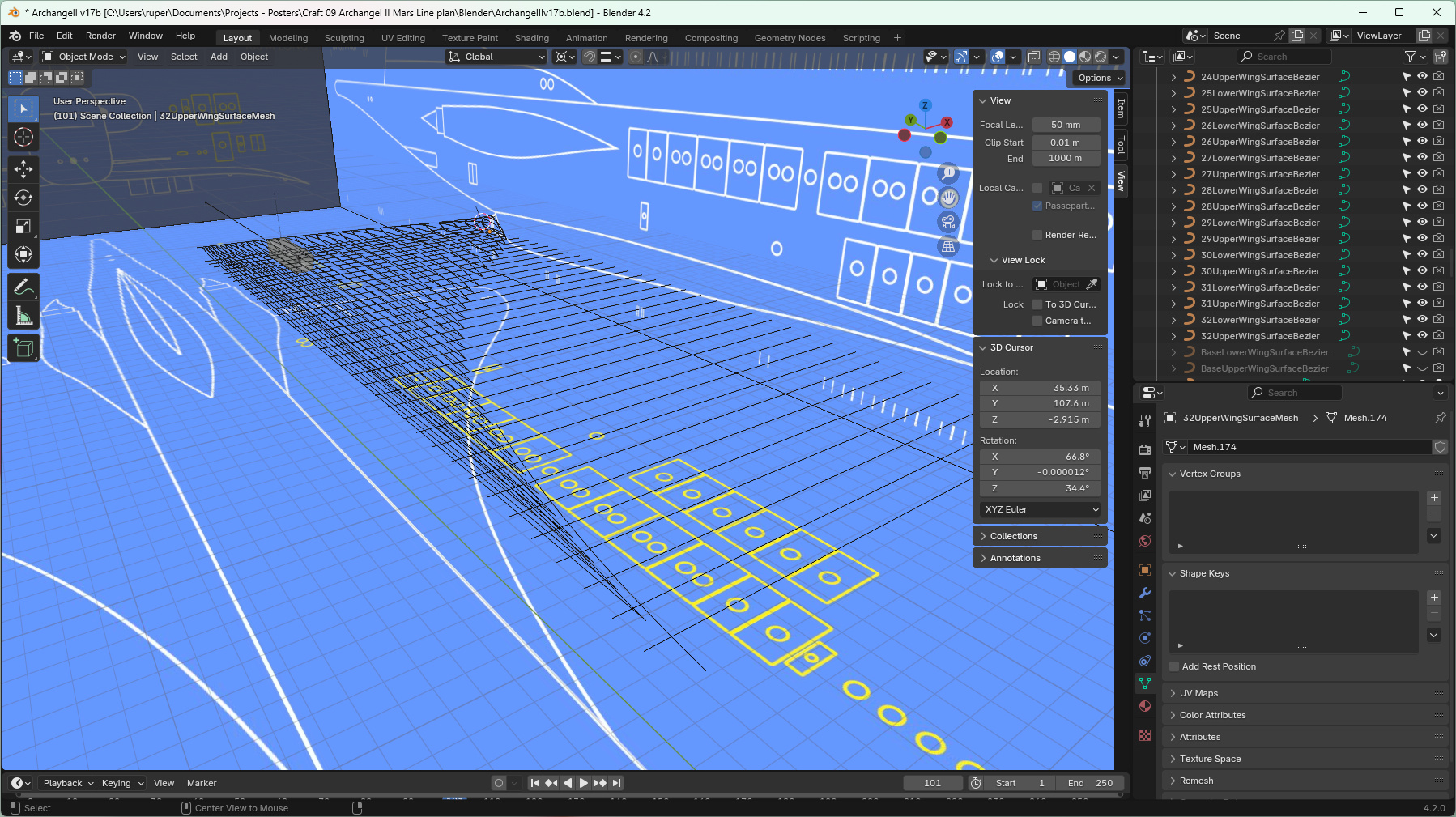The height and width of the screenshot is (817, 1456).
Task: Open the XYZ Euler rotation mode dropdown
Action: [1041, 509]
